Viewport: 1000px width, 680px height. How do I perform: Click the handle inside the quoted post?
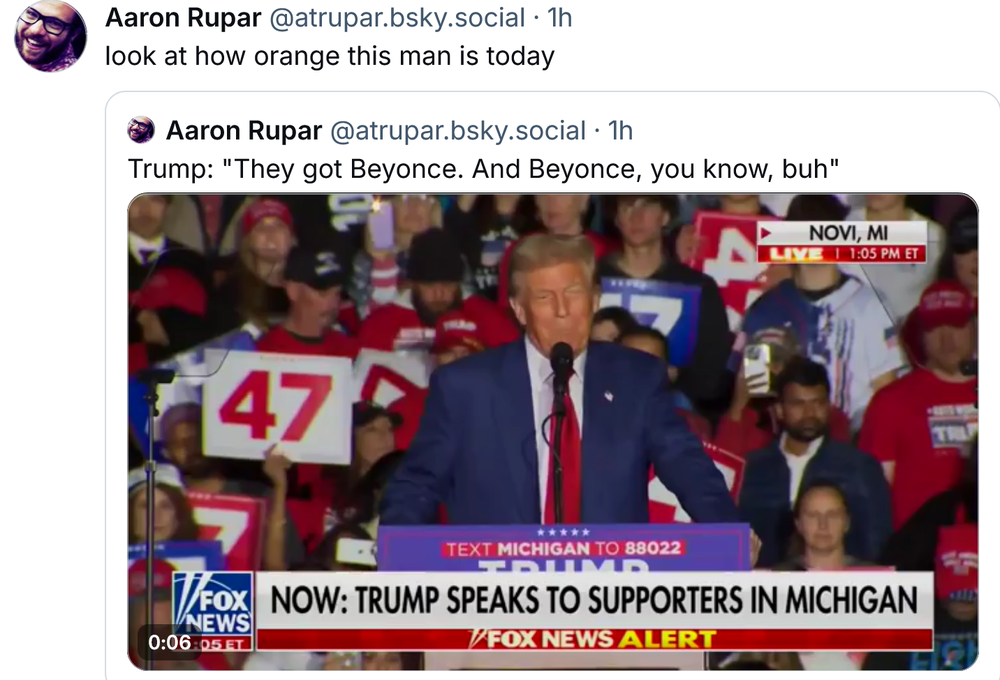coord(457,131)
